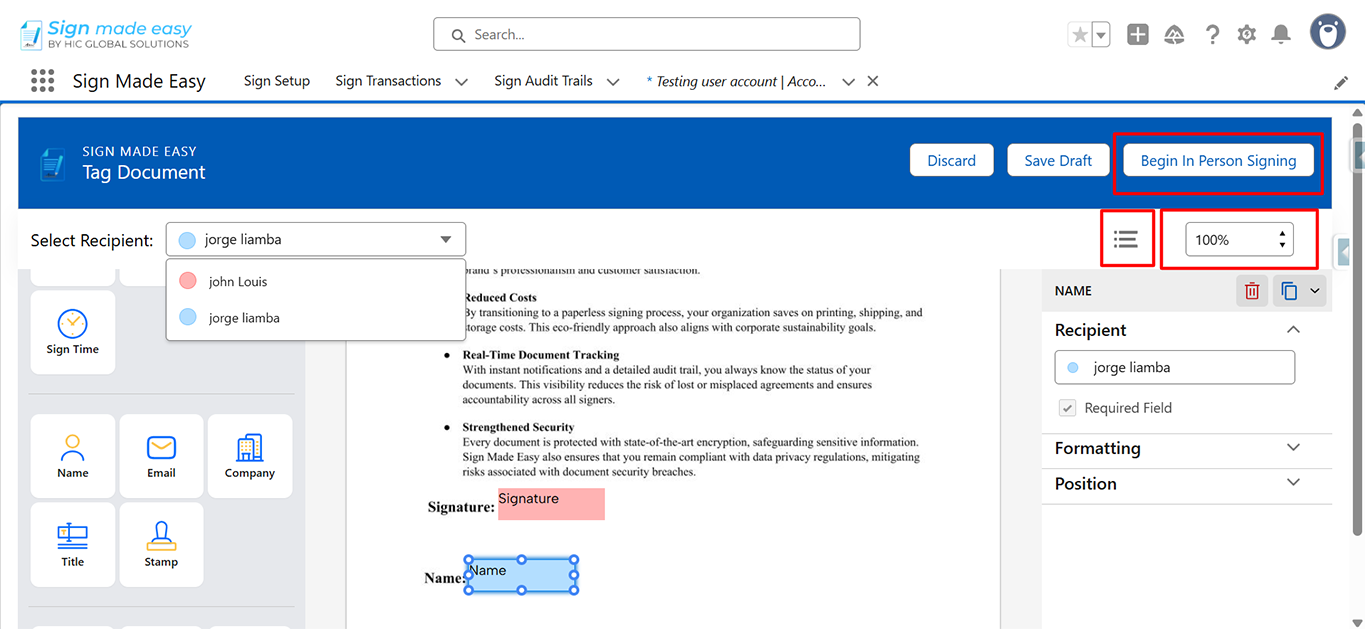Viewport: 1365px width, 637px height.
Task: Open the copy options dropdown arrow
Action: tap(1315, 291)
